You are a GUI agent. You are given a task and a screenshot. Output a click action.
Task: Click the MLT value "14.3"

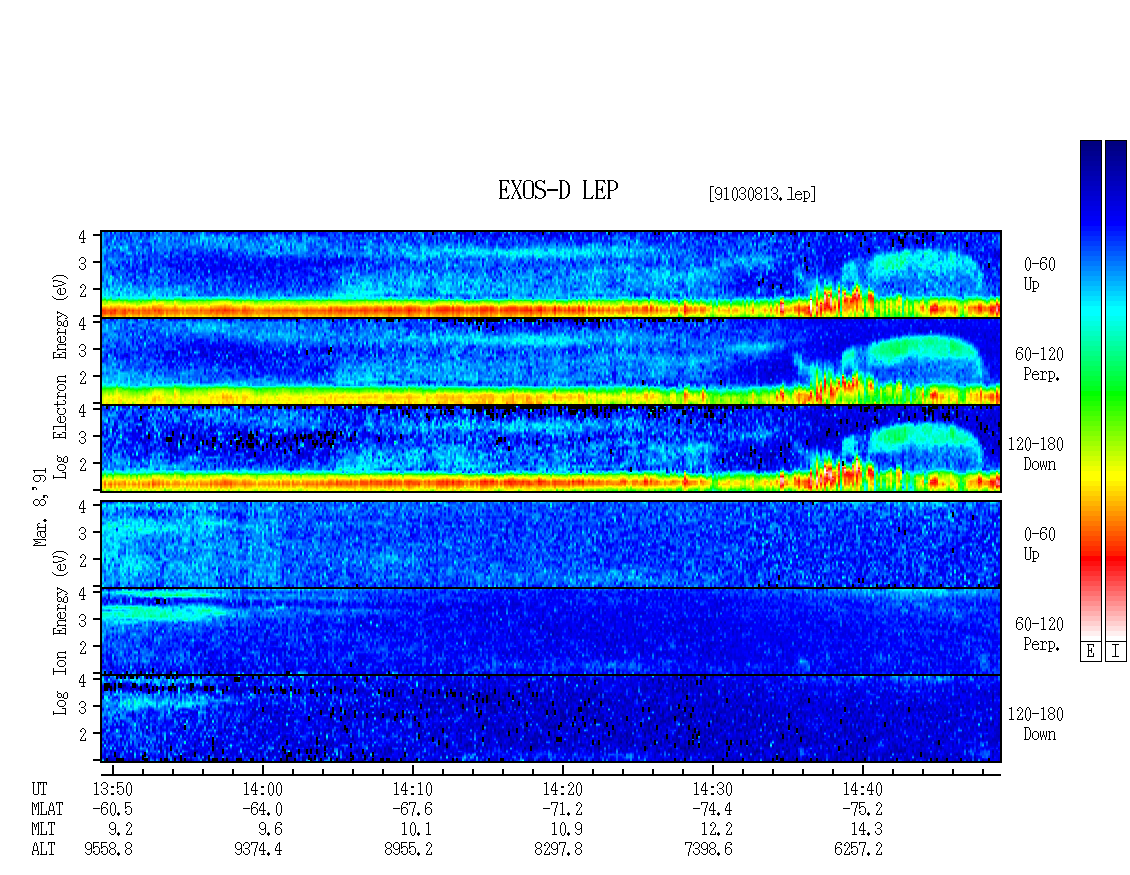867,830
